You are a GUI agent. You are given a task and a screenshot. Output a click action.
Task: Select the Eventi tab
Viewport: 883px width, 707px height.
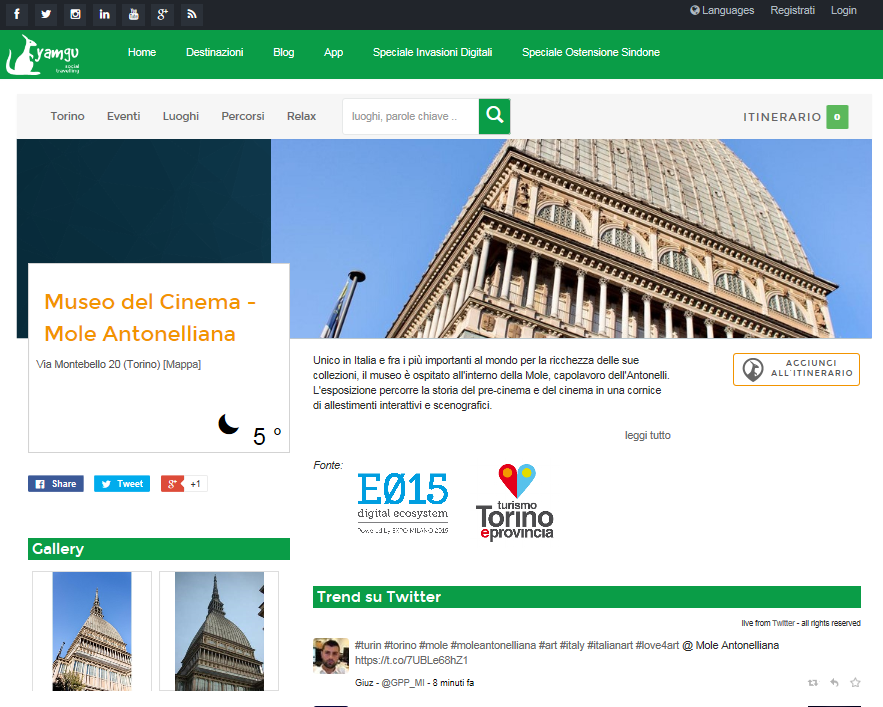[123, 116]
